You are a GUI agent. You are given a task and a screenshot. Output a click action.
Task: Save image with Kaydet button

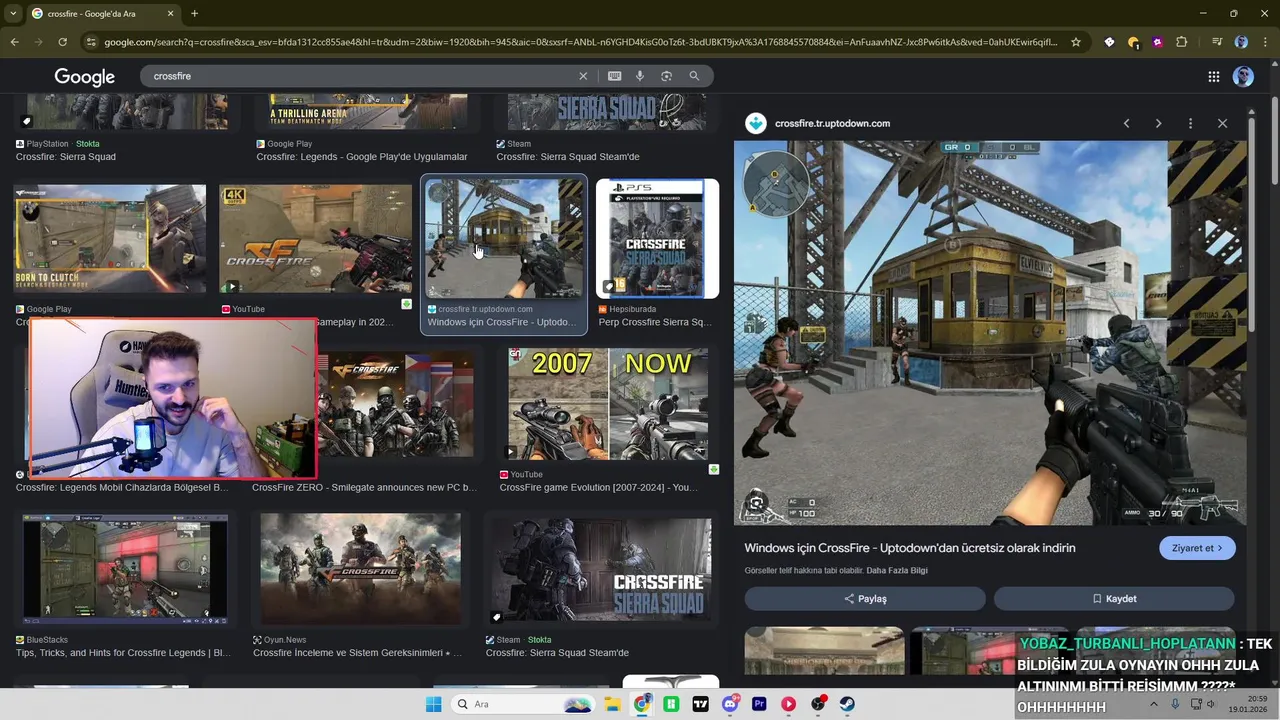point(1114,598)
